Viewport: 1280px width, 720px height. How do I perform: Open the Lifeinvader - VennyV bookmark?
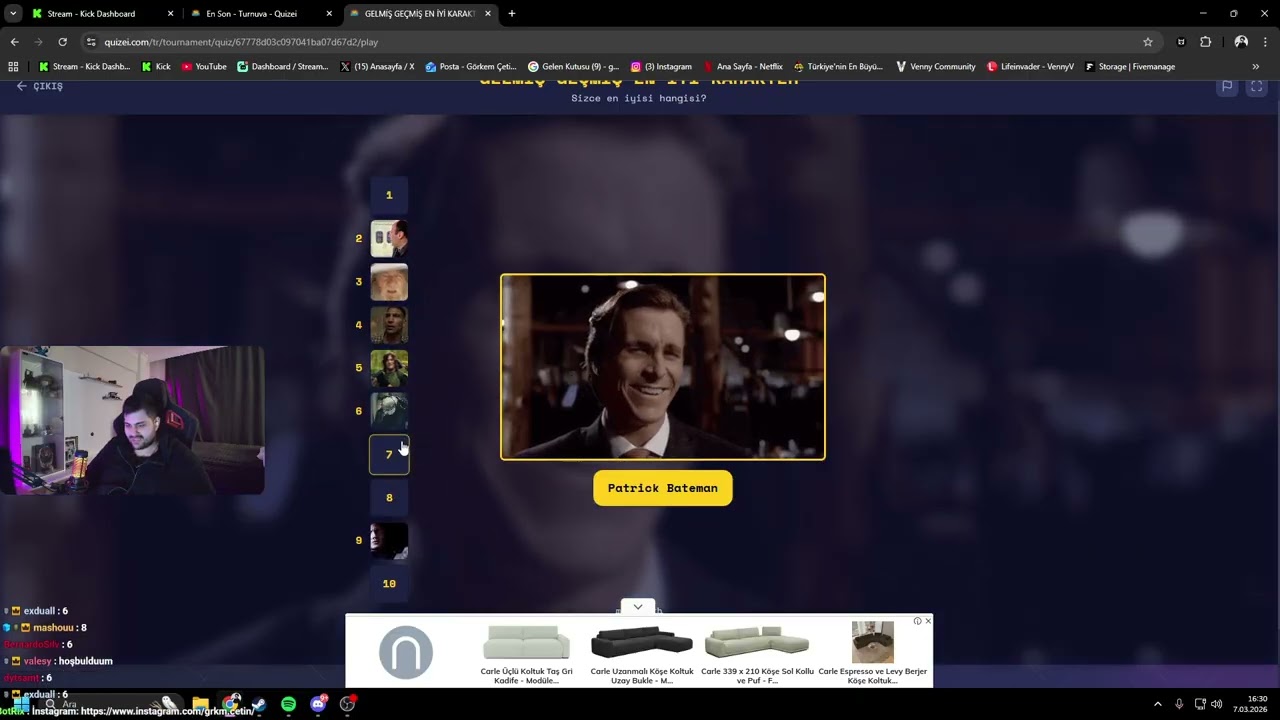(1030, 67)
